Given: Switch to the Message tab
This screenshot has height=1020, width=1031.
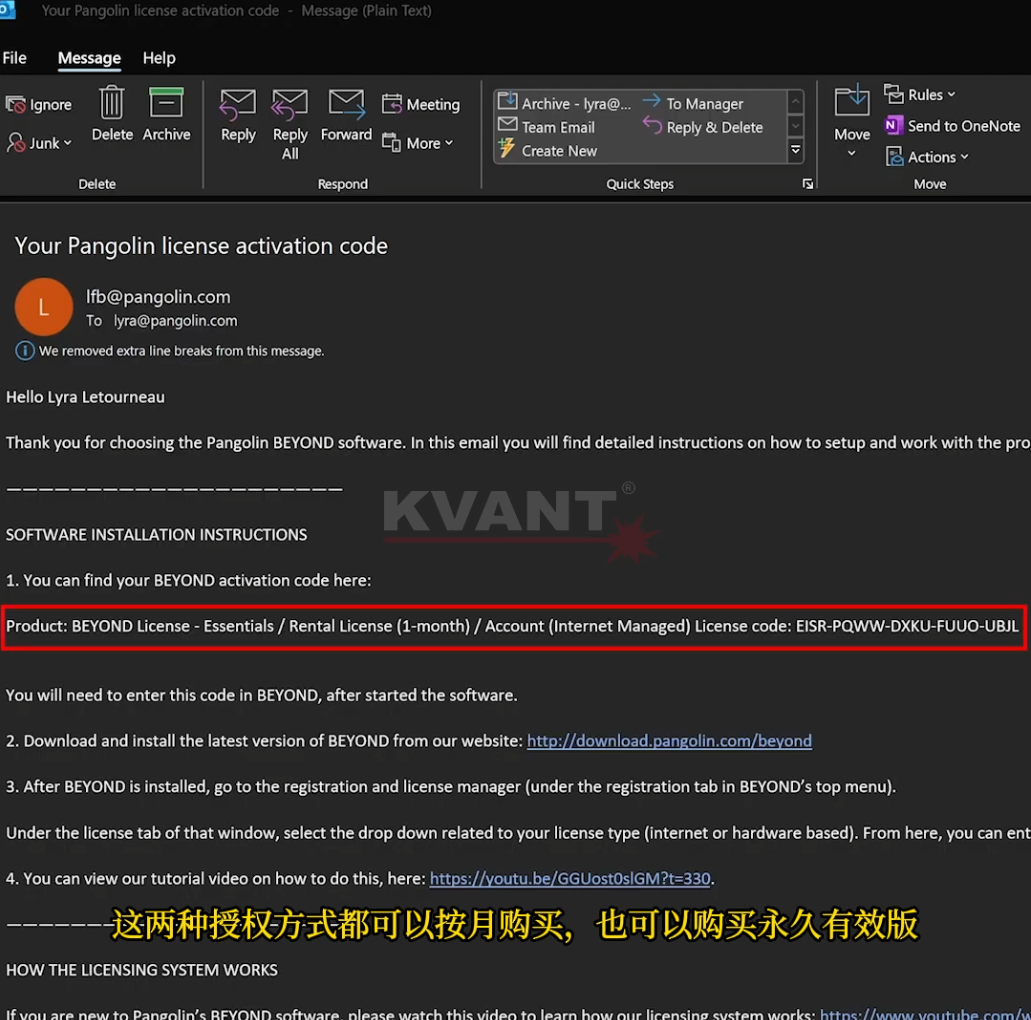Looking at the screenshot, I should 89,58.
